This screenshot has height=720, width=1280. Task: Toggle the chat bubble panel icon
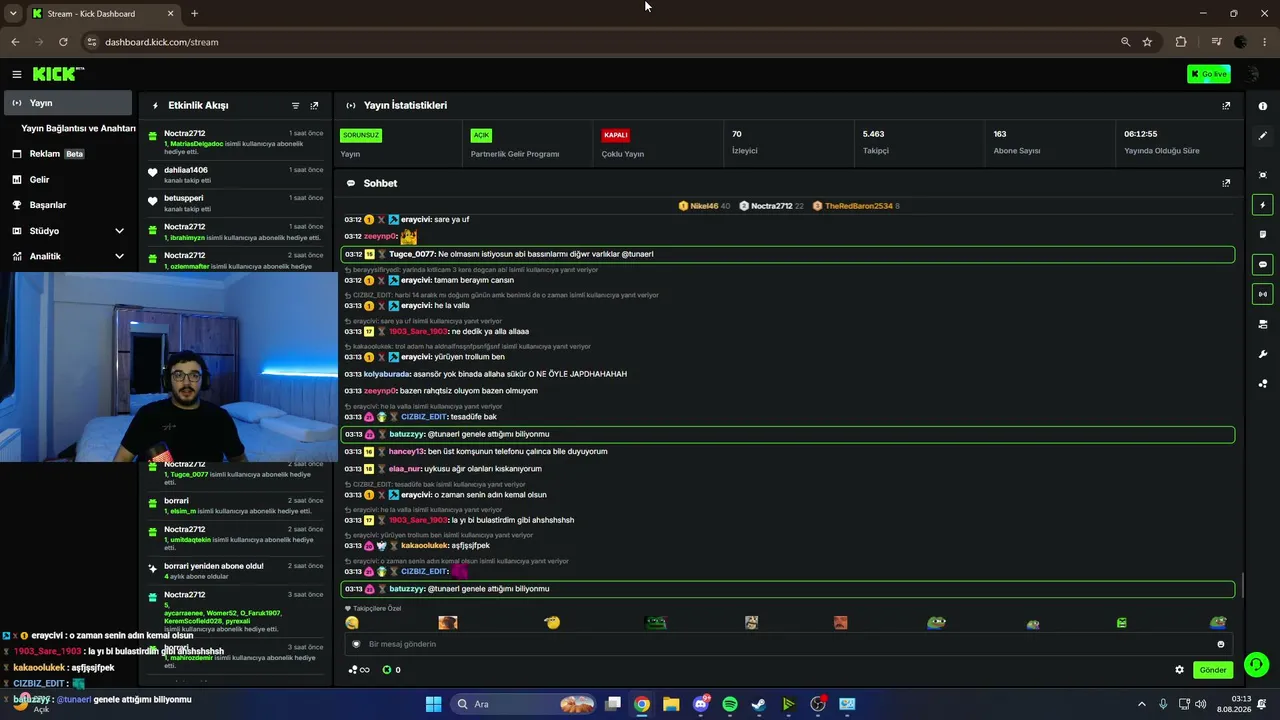1263,265
